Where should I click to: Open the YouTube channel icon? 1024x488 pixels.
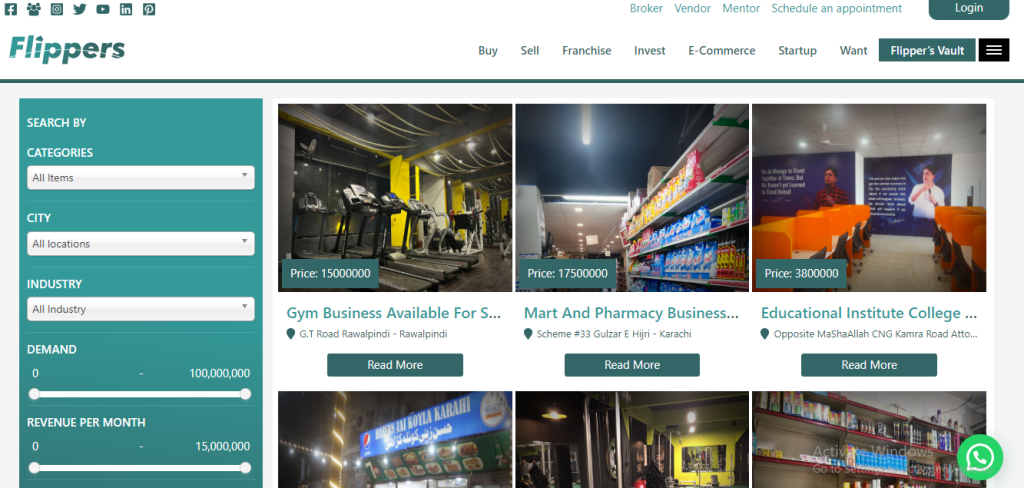pos(103,9)
